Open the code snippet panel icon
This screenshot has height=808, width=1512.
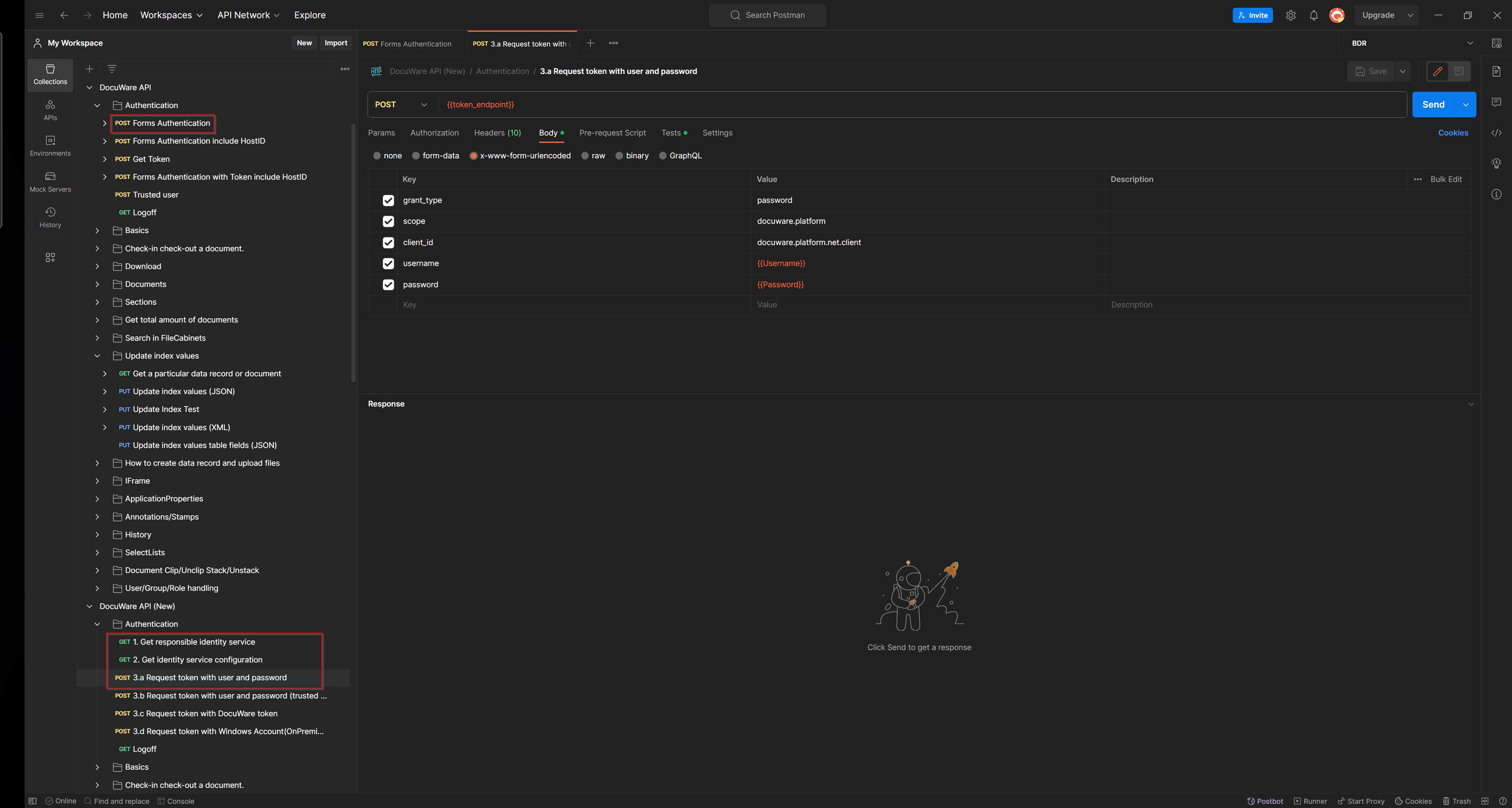click(x=1496, y=133)
